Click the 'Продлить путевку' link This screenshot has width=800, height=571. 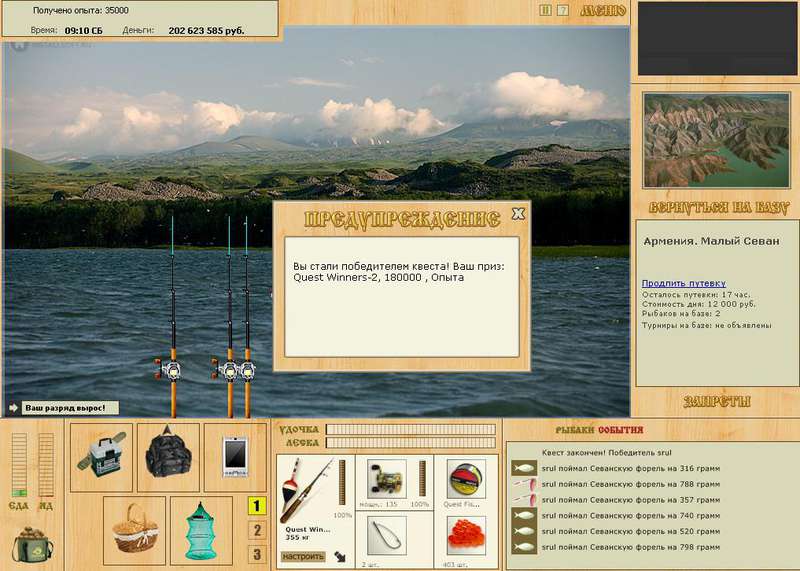tap(684, 283)
